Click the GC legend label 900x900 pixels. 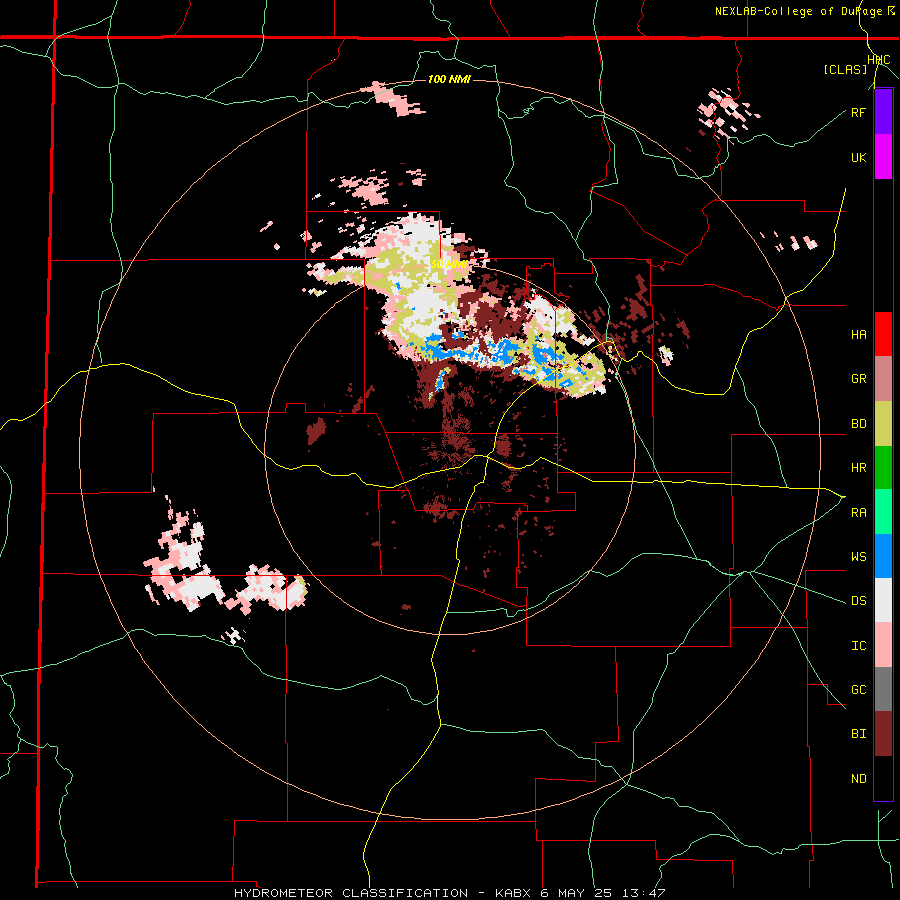coord(858,690)
